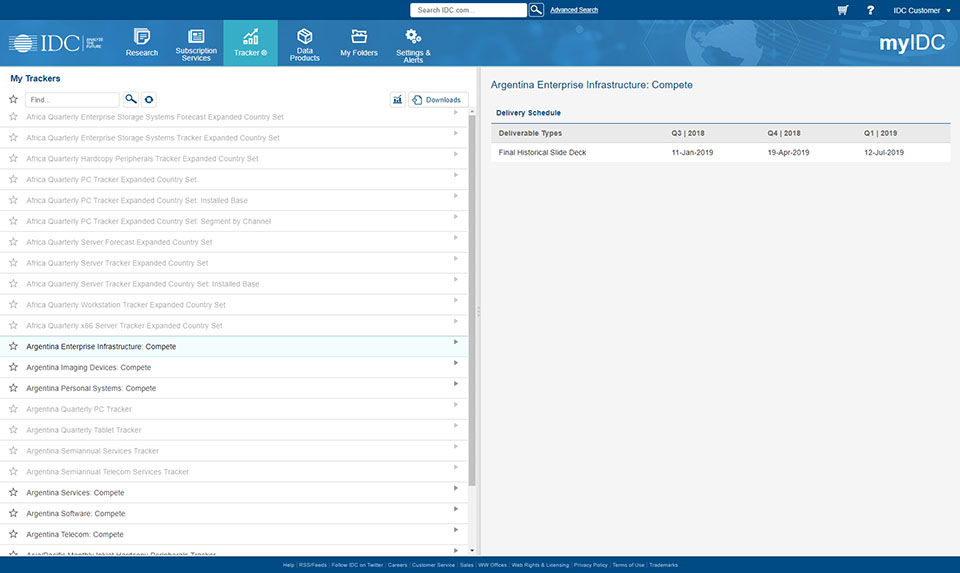Open RSS/Feeds footer link
This screenshot has height=573, width=960.
coord(312,565)
